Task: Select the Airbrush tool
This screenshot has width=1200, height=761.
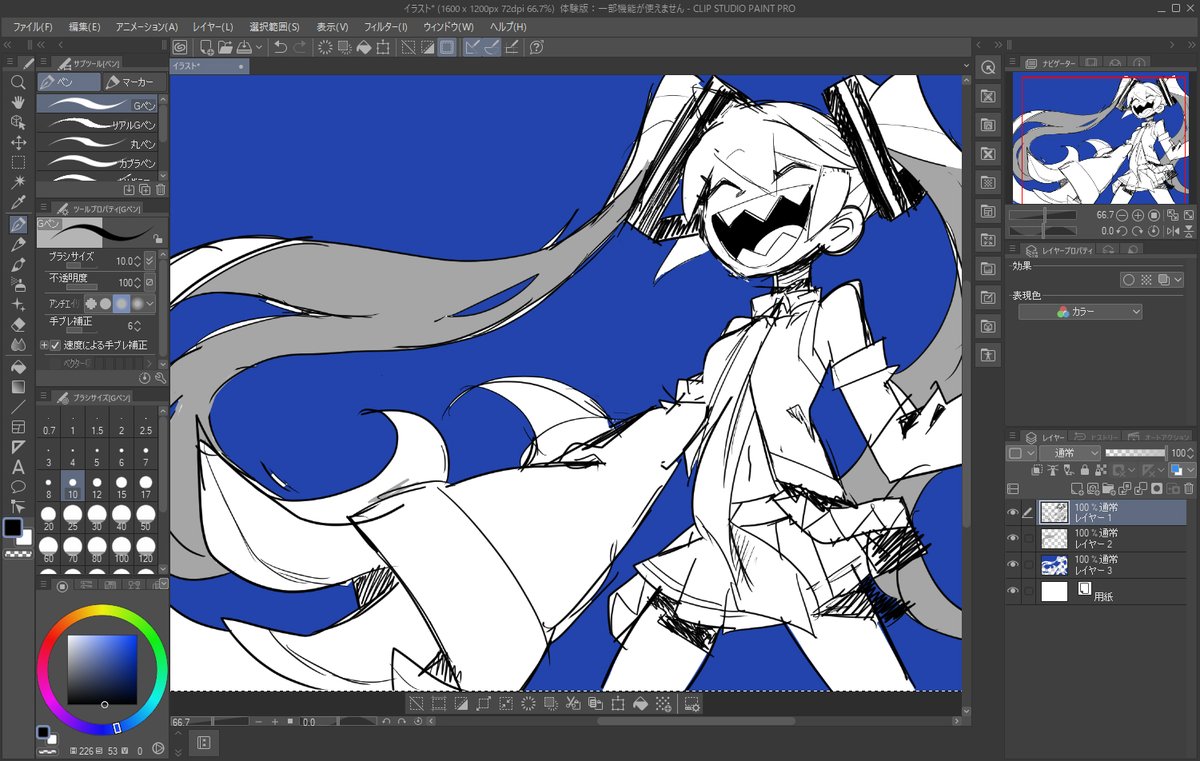Action: point(18,284)
